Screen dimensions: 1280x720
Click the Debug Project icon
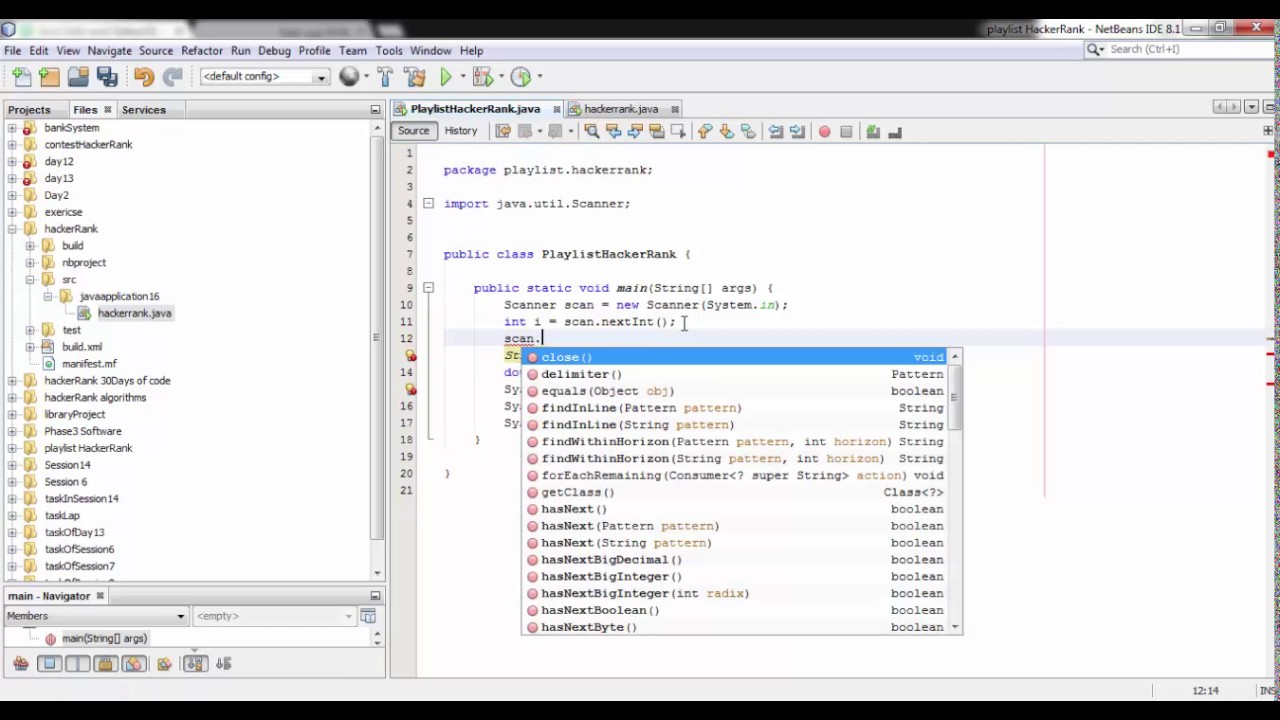[482, 76]
